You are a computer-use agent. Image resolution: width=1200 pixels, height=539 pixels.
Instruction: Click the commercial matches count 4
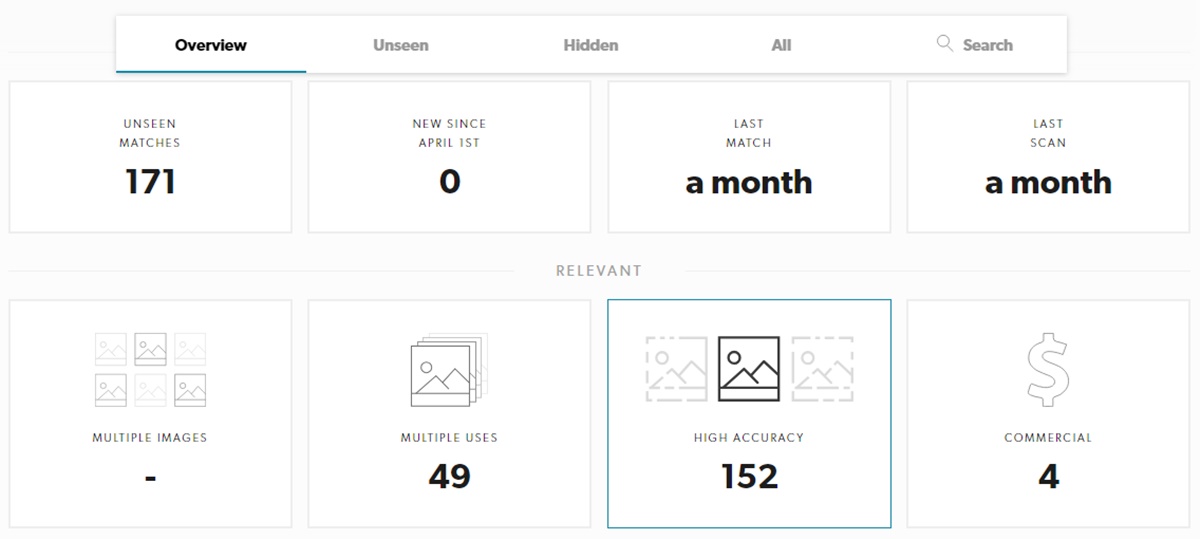[1048, 476]
